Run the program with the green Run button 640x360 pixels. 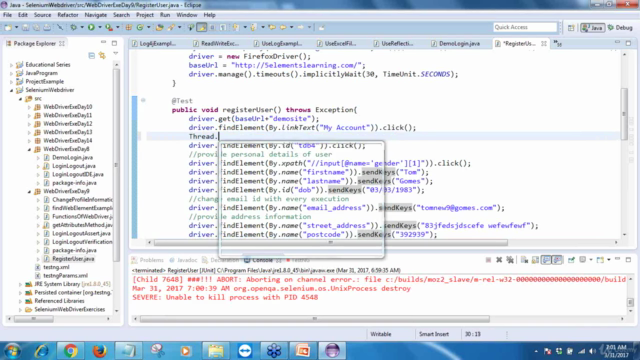click(x=91, y=27)
